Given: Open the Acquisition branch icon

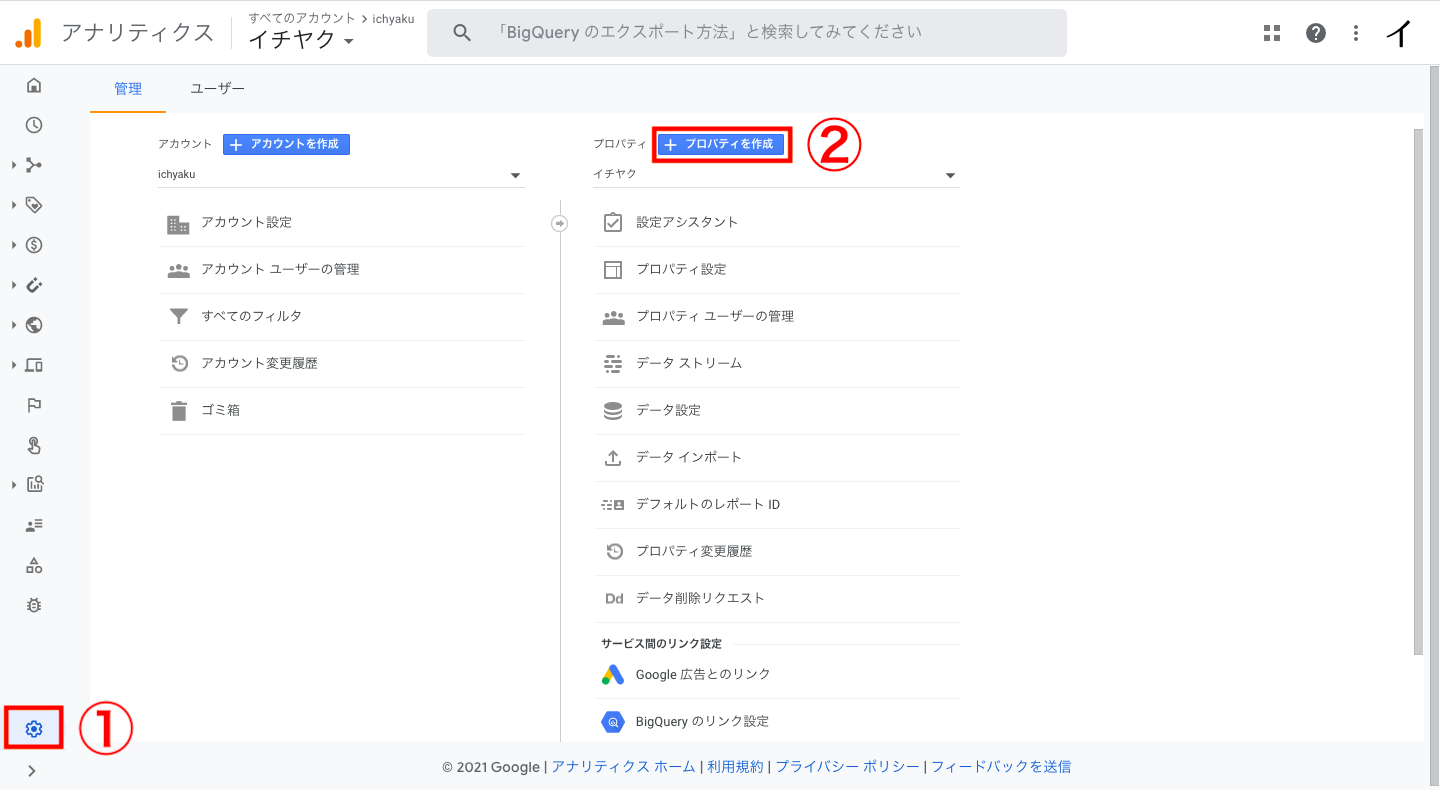Looking at the screenshot, I should pos(34,165).
